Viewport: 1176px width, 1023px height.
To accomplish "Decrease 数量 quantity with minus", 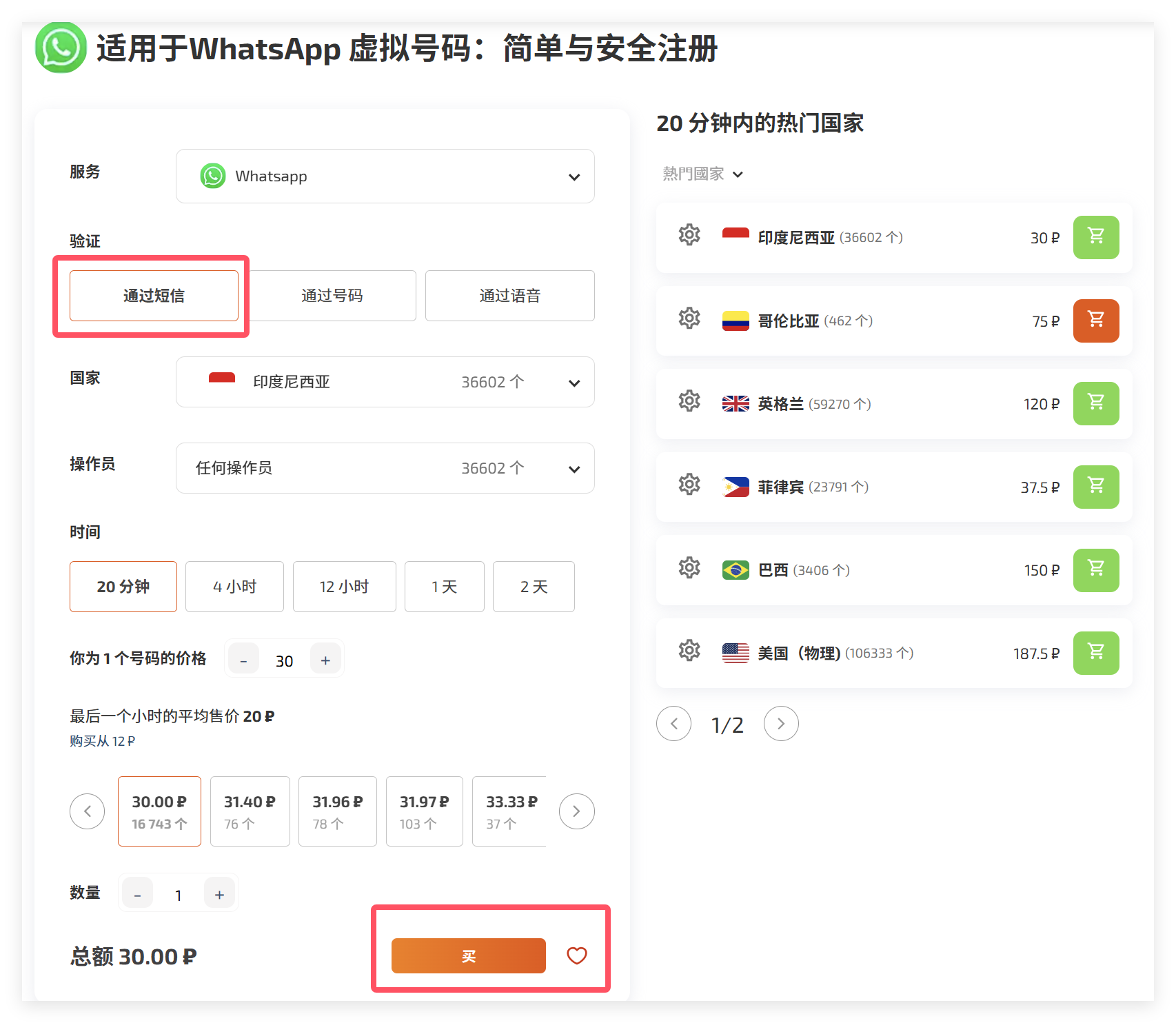I will click(x=138, y=894).
